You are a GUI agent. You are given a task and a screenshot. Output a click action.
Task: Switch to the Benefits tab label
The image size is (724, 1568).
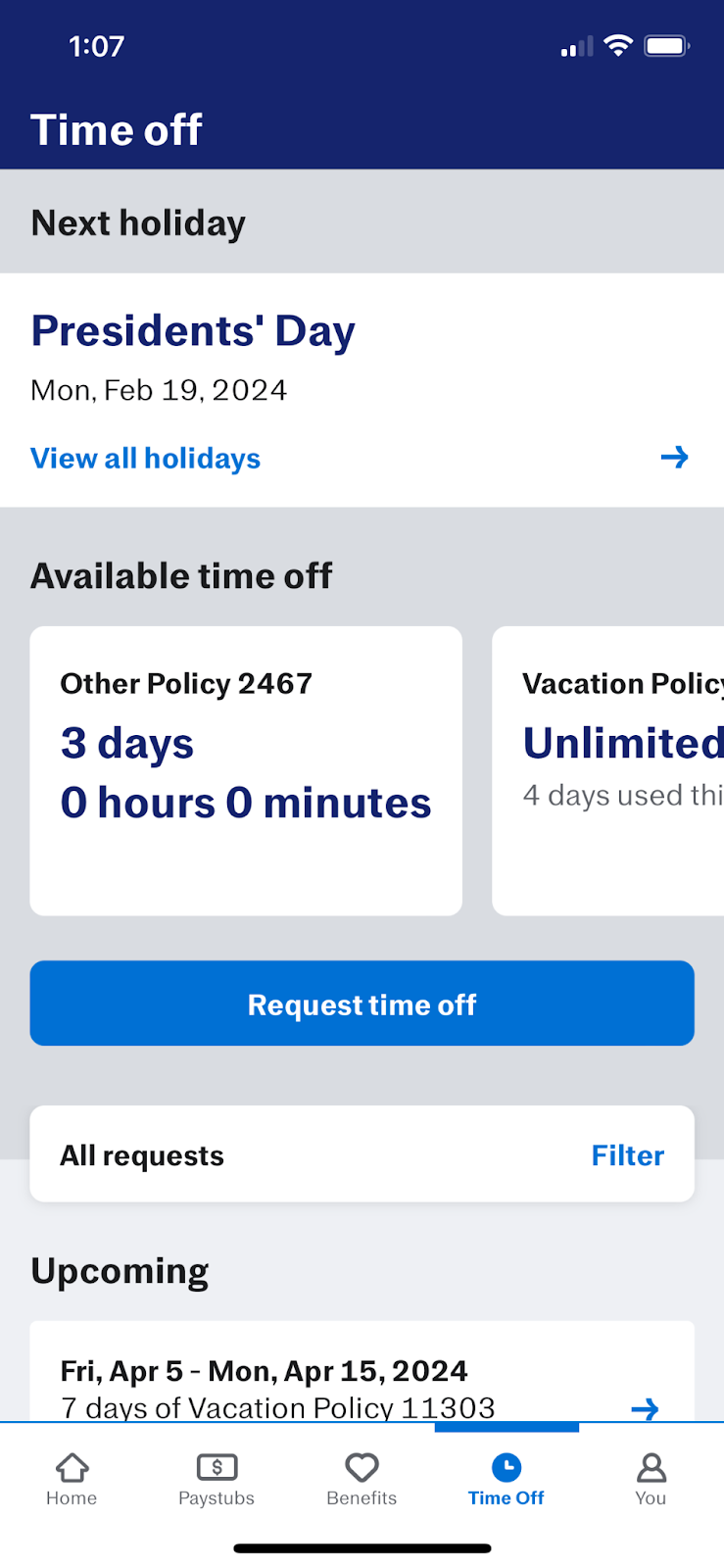[362, 1498]
